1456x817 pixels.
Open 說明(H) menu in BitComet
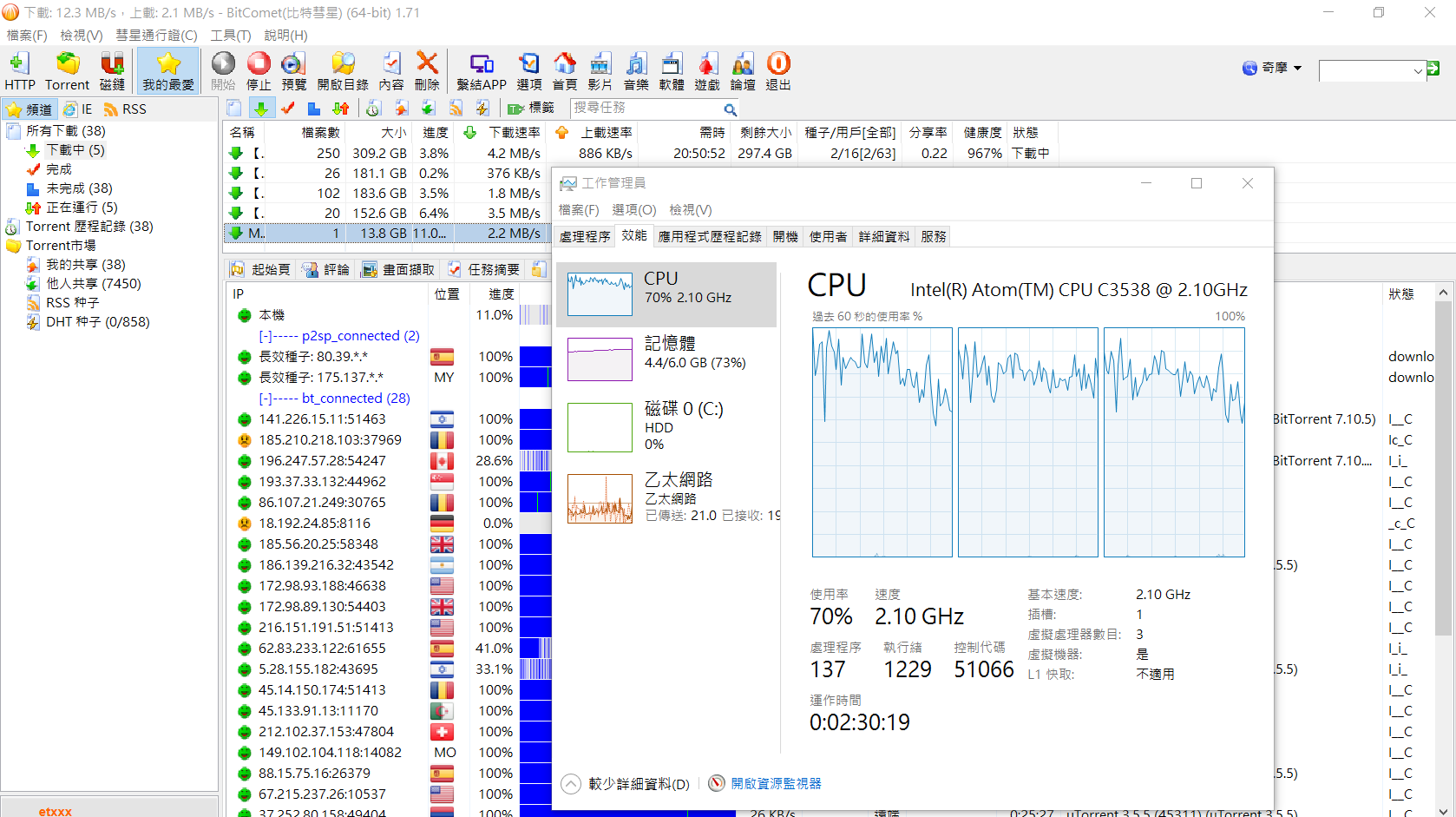pos(285,36)
